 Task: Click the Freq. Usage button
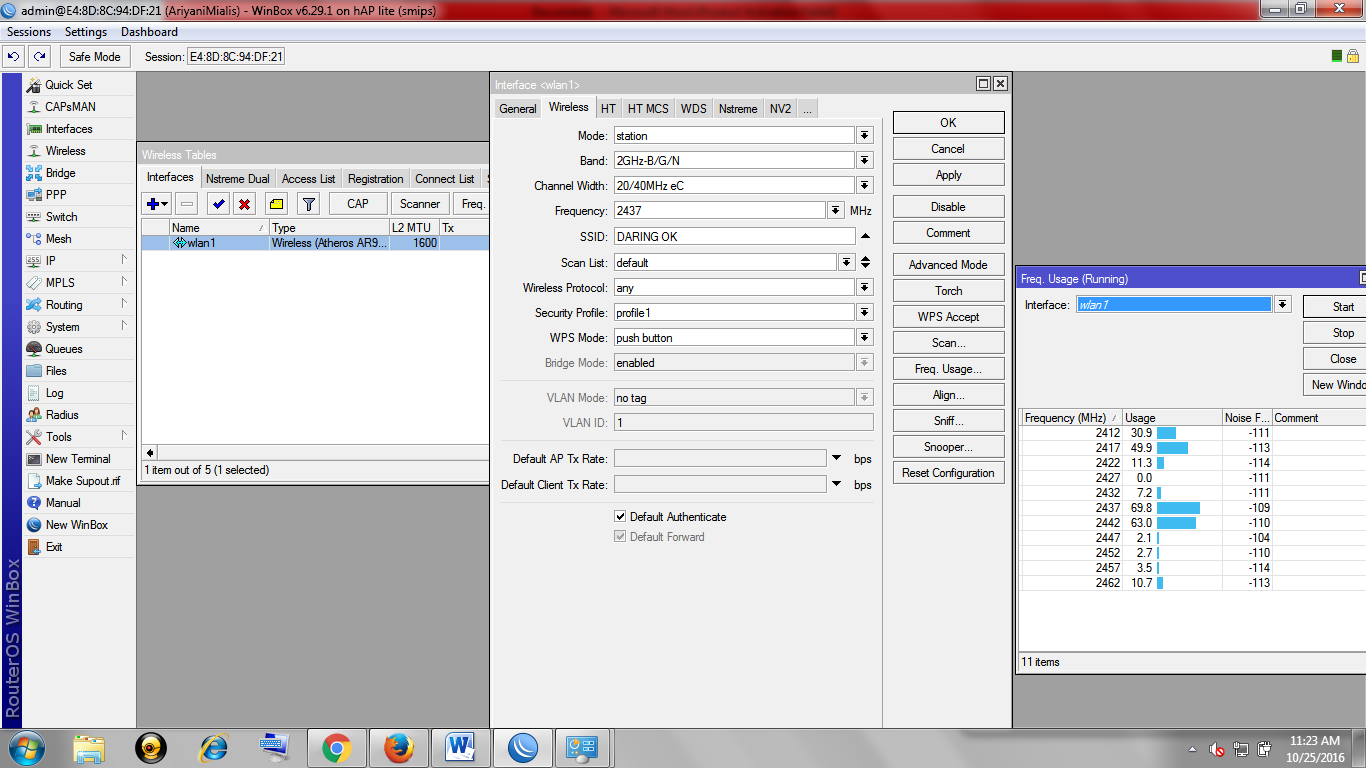point(948,368)
